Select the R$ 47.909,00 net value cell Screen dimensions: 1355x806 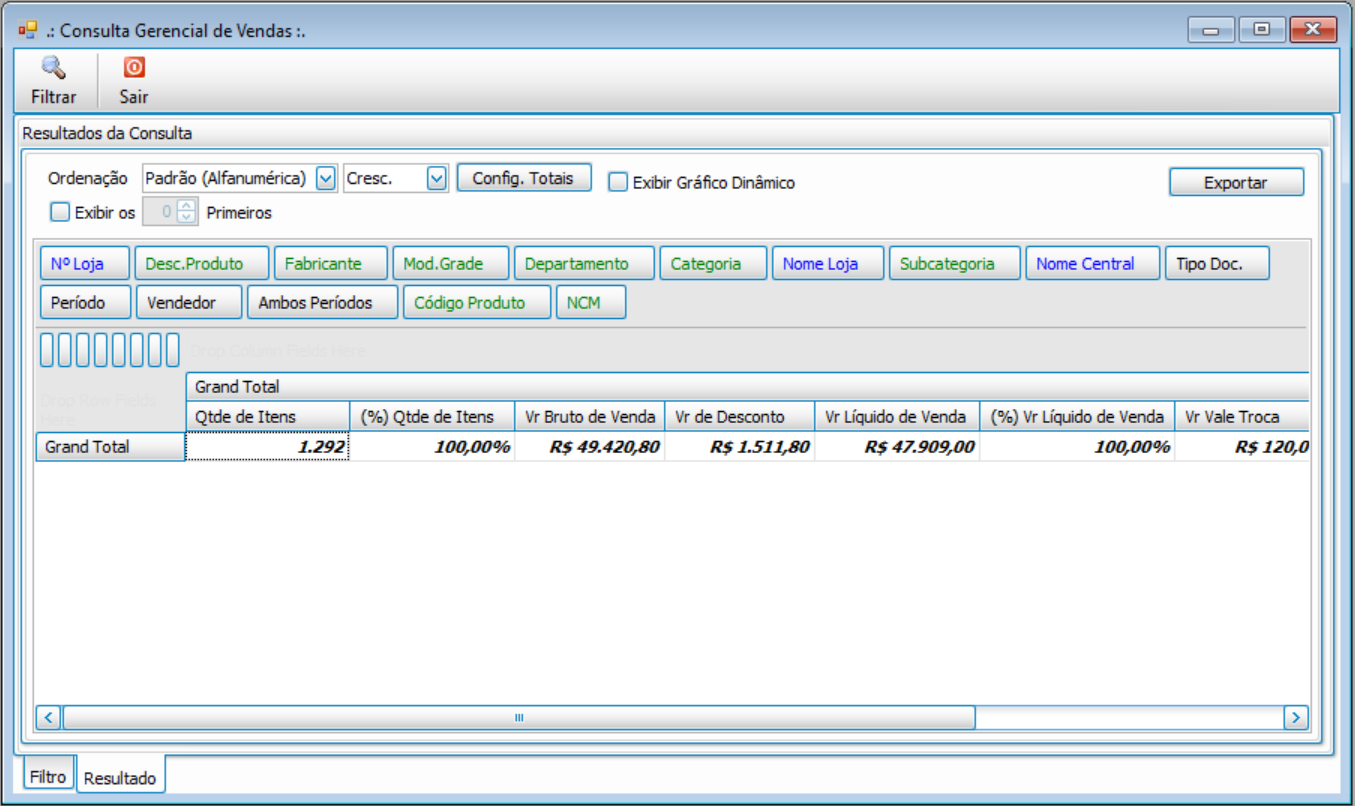click(x=897, y=447)
